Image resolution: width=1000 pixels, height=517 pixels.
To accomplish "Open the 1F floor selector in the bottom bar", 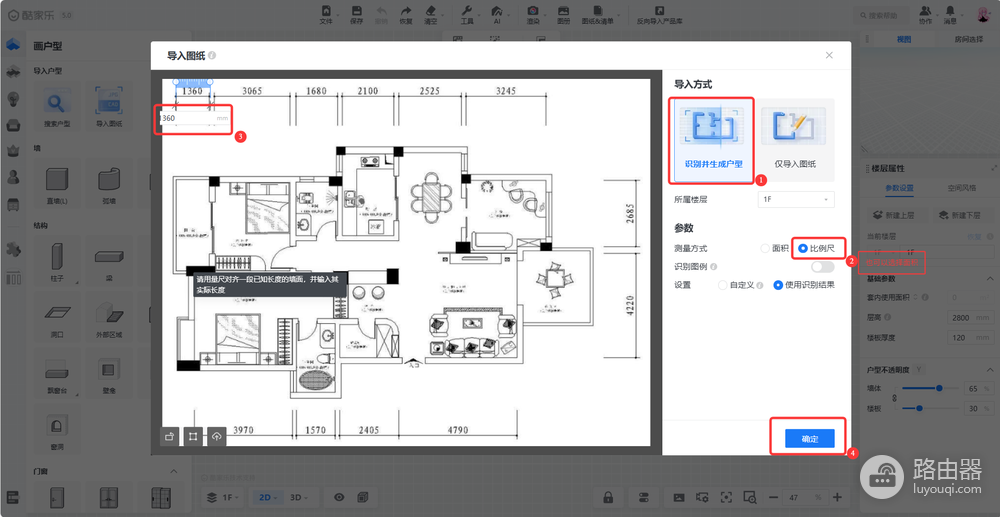I will [x=223, y=497].
